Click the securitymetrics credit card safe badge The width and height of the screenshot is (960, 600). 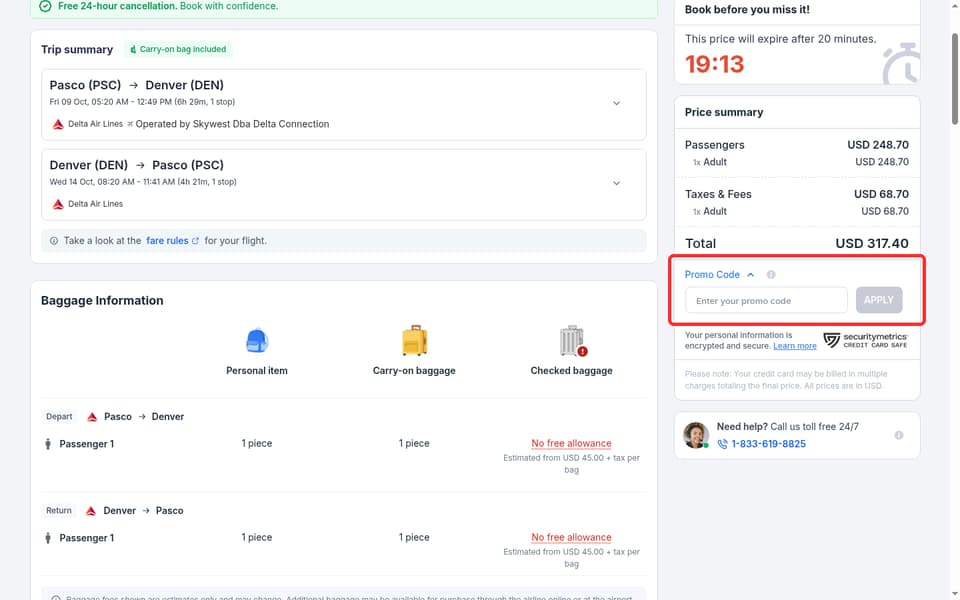(865, 340)
